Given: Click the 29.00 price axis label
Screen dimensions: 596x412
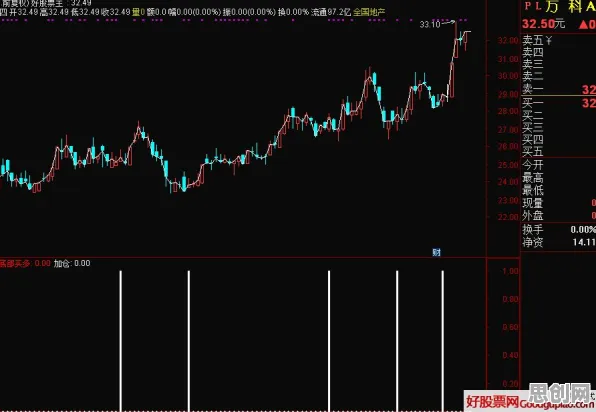Looking at the screenshot, I should pos(508,94).
